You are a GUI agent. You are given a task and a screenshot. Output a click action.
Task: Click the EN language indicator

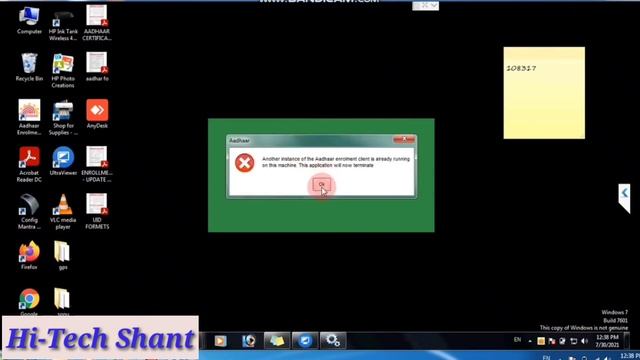coord(517,340)
